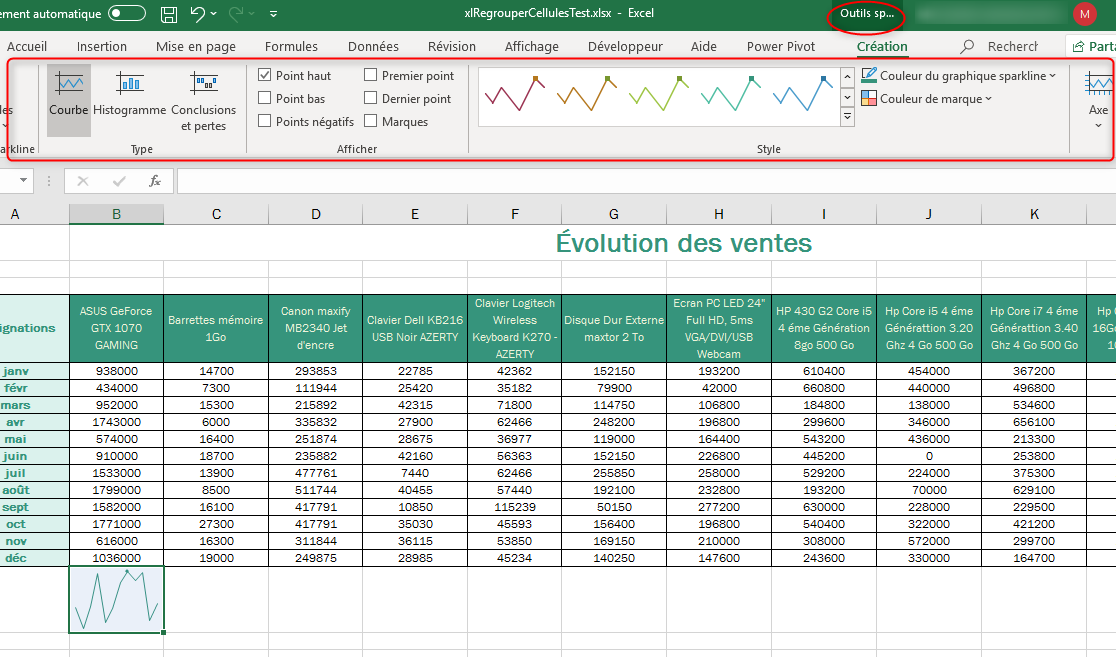Screen dimensions: 1116x657
Task: Open the Insertion ribbon tab
Action: coord(102,46)
